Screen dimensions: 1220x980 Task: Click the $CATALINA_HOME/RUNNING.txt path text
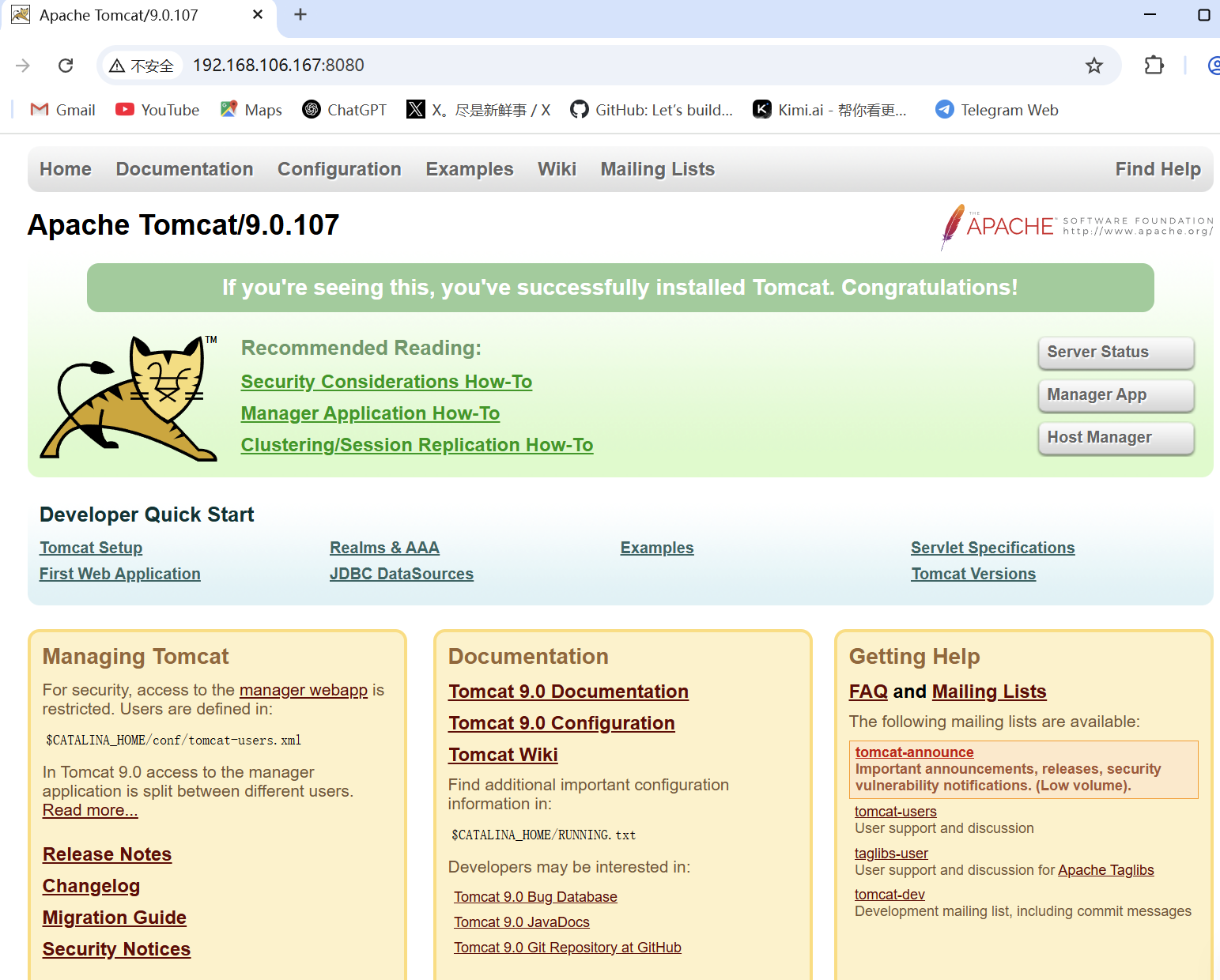(x=543, y=835)
